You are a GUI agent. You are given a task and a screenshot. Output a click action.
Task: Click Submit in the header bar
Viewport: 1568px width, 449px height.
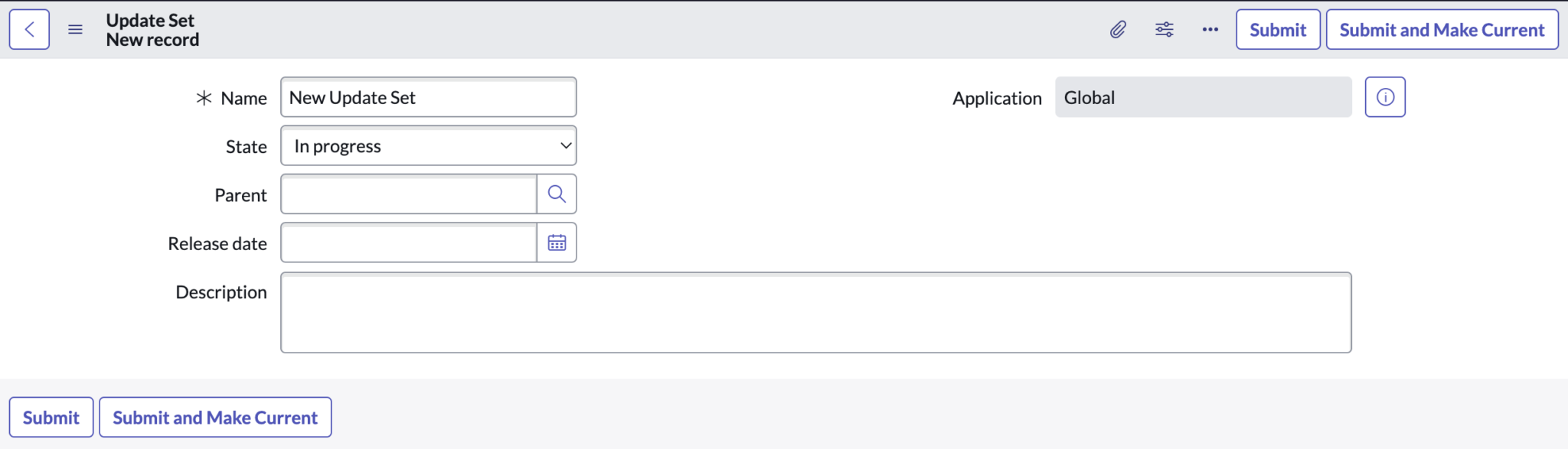click(1277, 30)
